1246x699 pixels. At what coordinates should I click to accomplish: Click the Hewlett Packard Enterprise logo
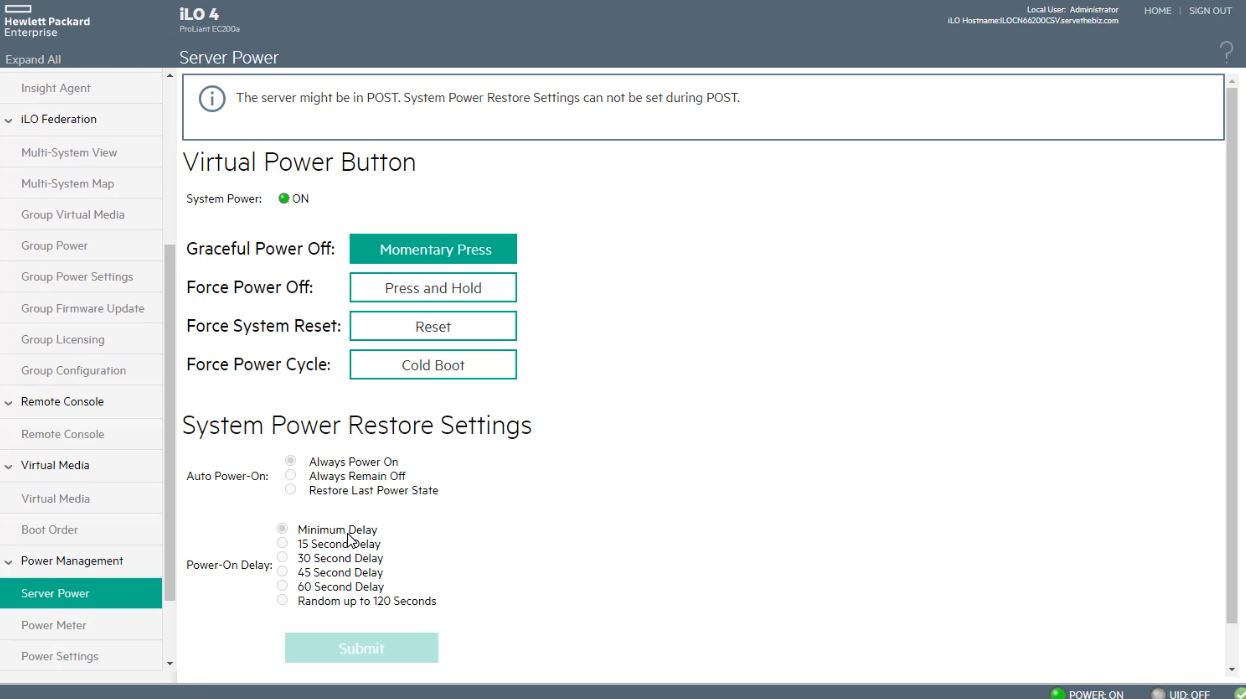tap(46, 21)
